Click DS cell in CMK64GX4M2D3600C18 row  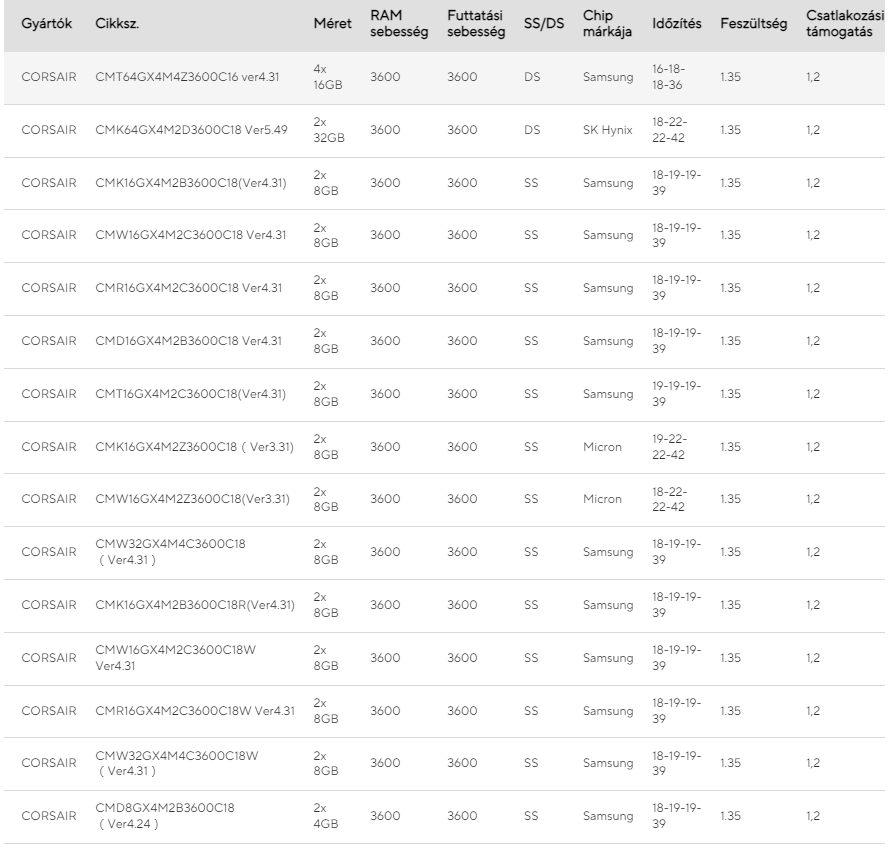[532, 130]
